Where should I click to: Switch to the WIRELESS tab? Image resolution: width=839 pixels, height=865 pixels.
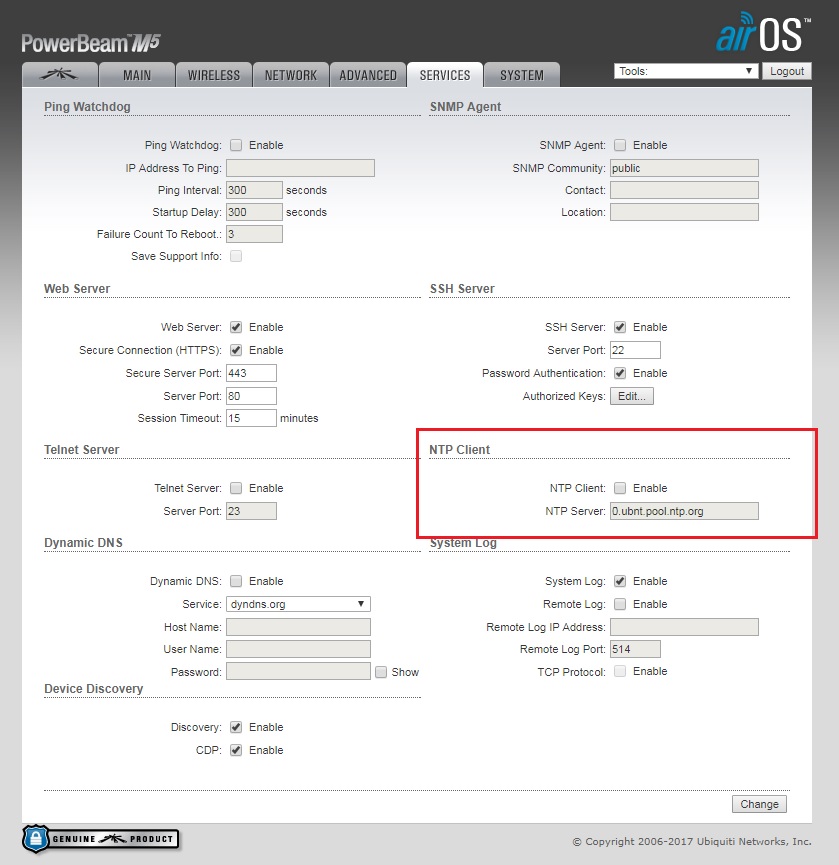[x=213, y=75]
